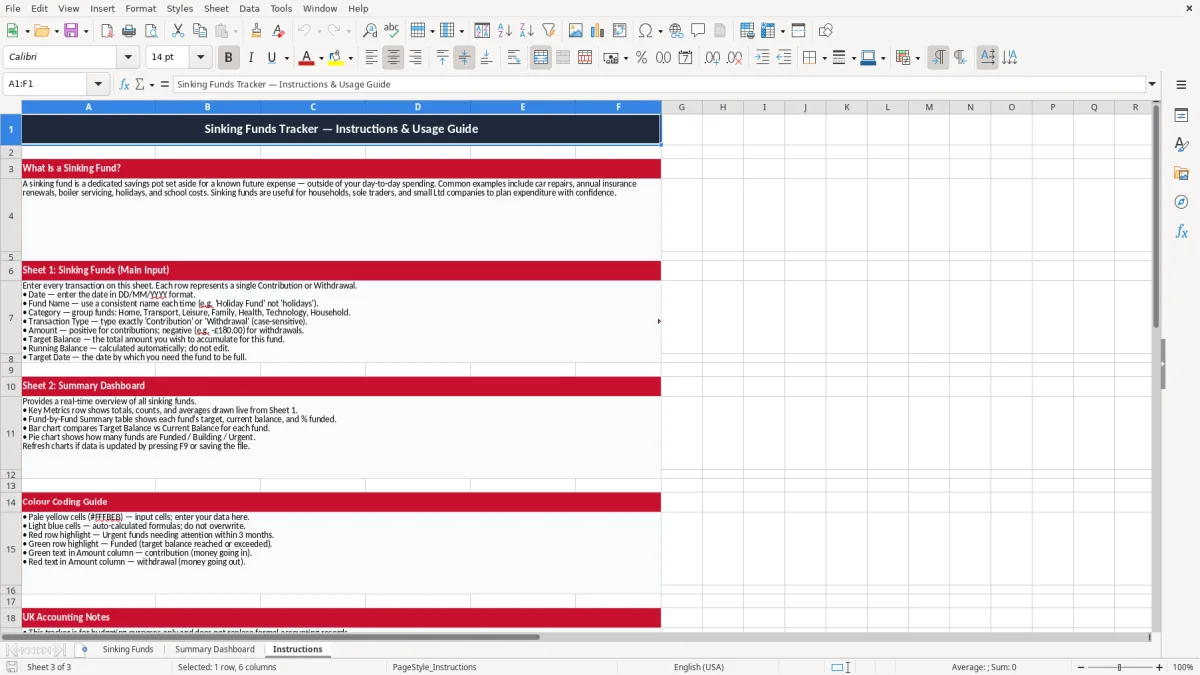Open an existing file with the folder icon
Image resolution: width=1200 pixels, height=675 pixels.
click(x=41, y=31)
